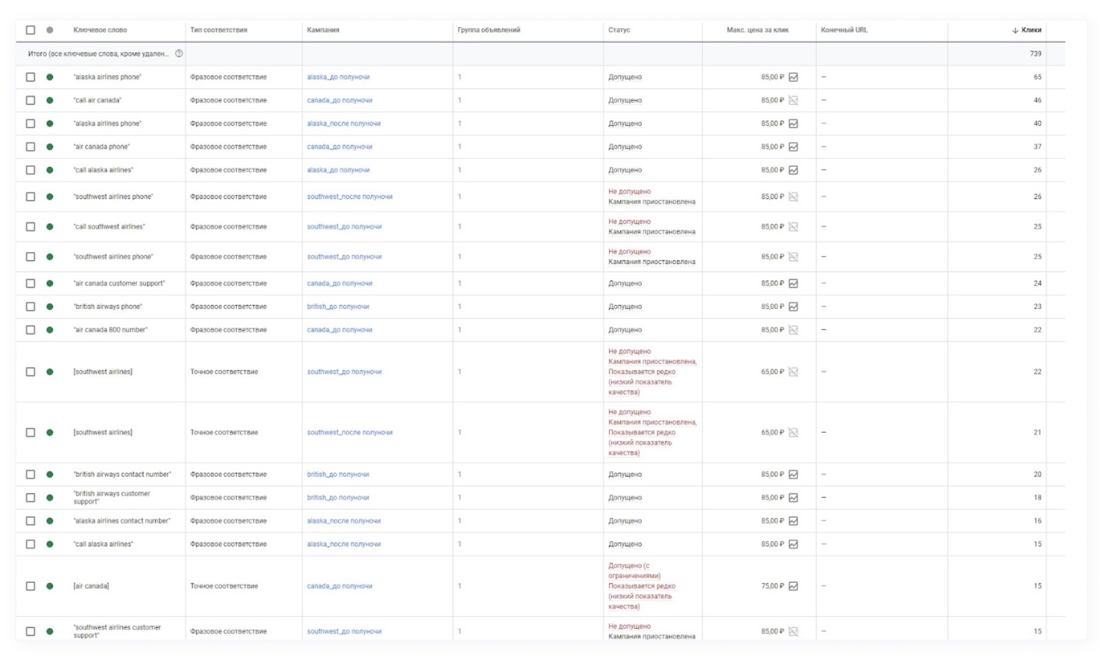Sort by Макс. цена за клик header
1100x661 pixels.
click(758, 30)
